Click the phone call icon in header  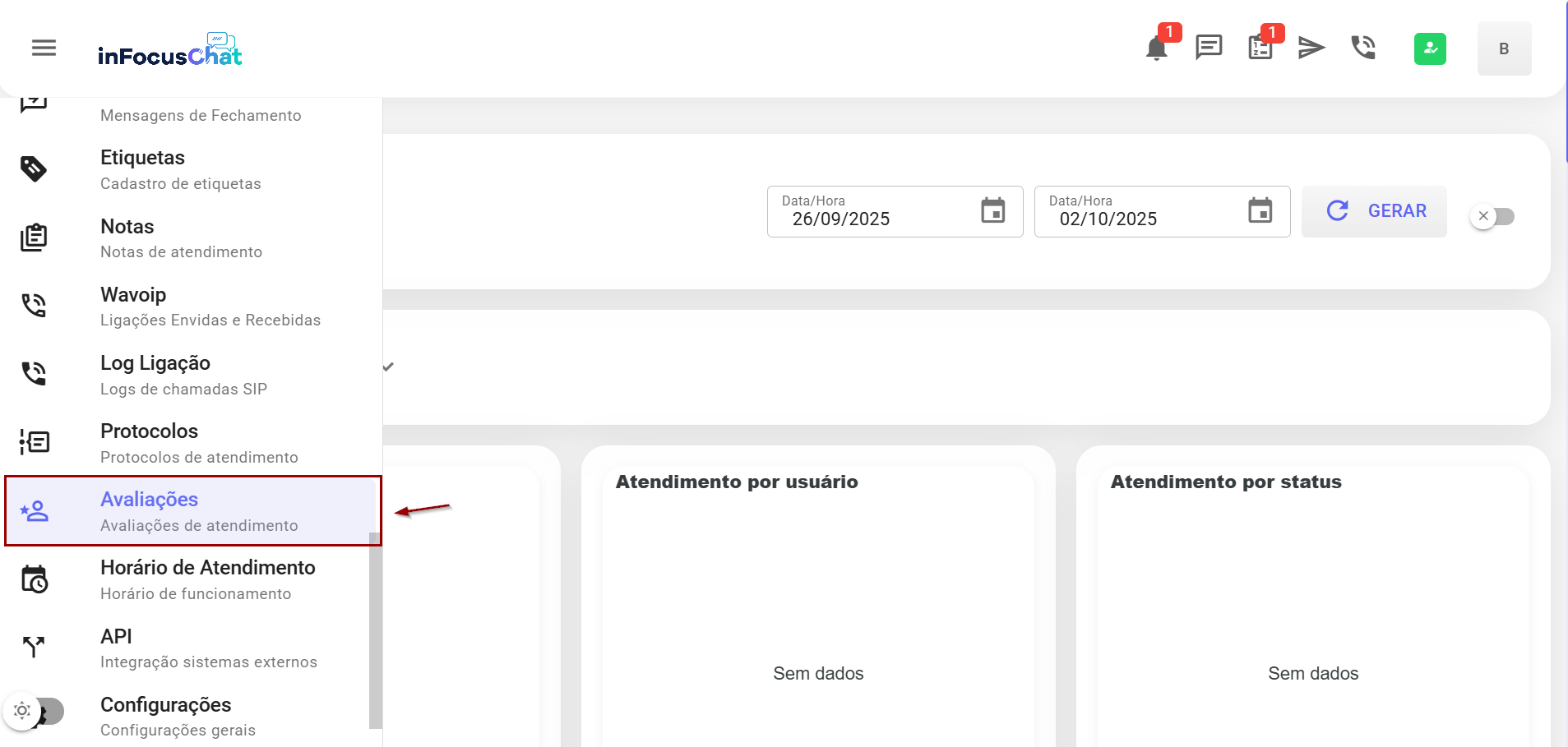click(x=1363, y=48)
